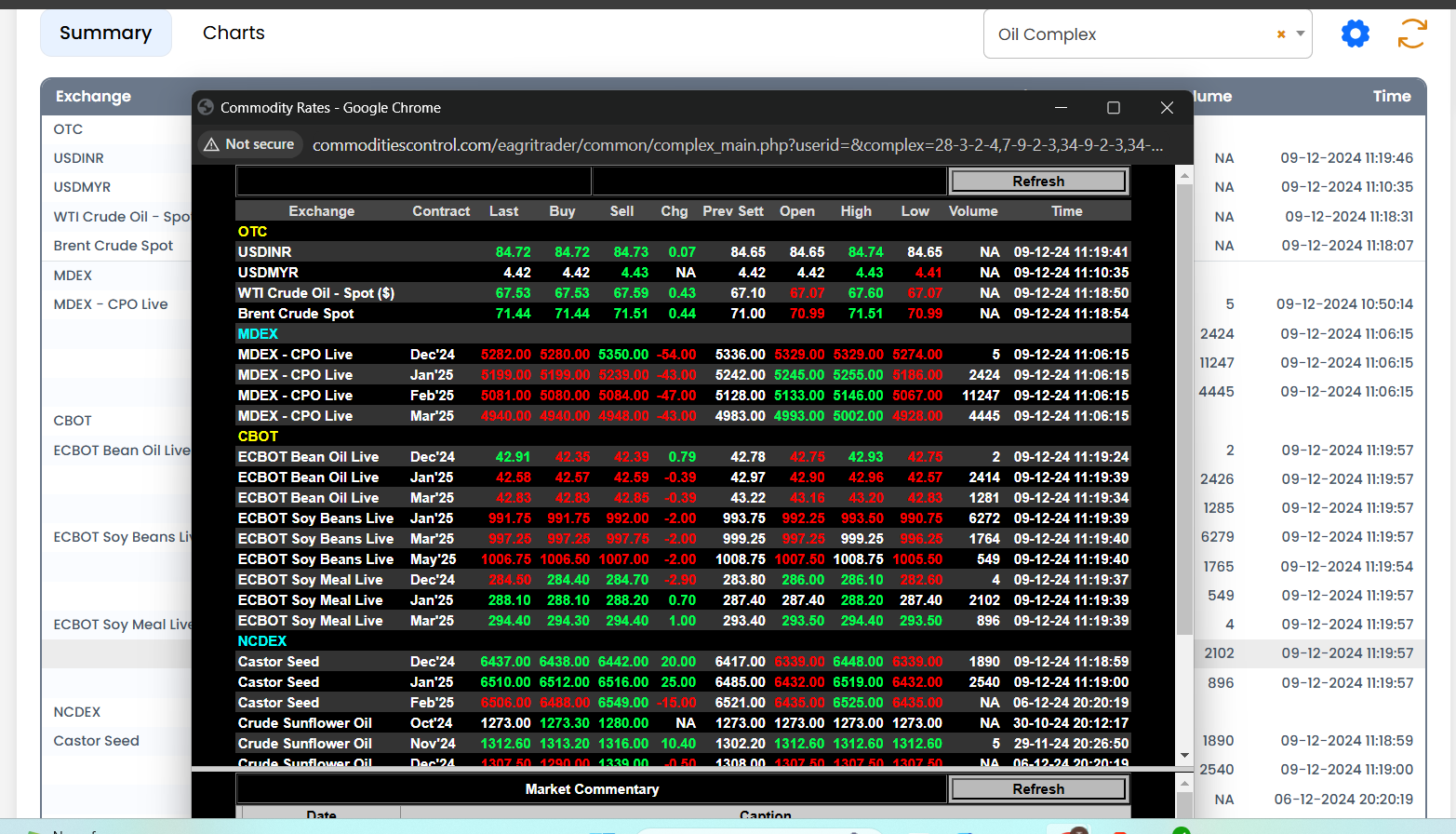Click the orange refresh arrows icon
Screen dimensions: 1456x834
click(1412, 34)
